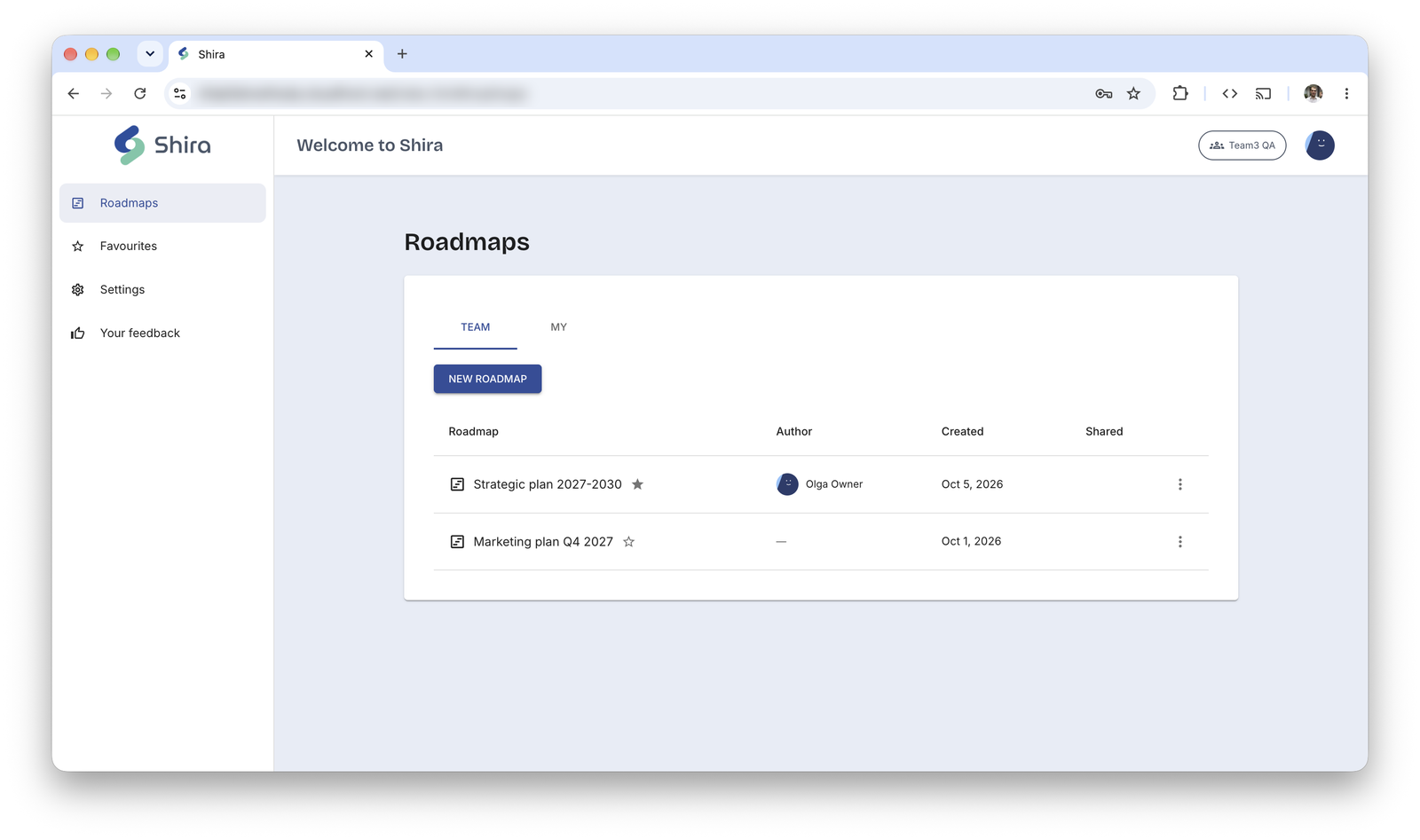Click the browser address bar field

(x=660, y=93)
